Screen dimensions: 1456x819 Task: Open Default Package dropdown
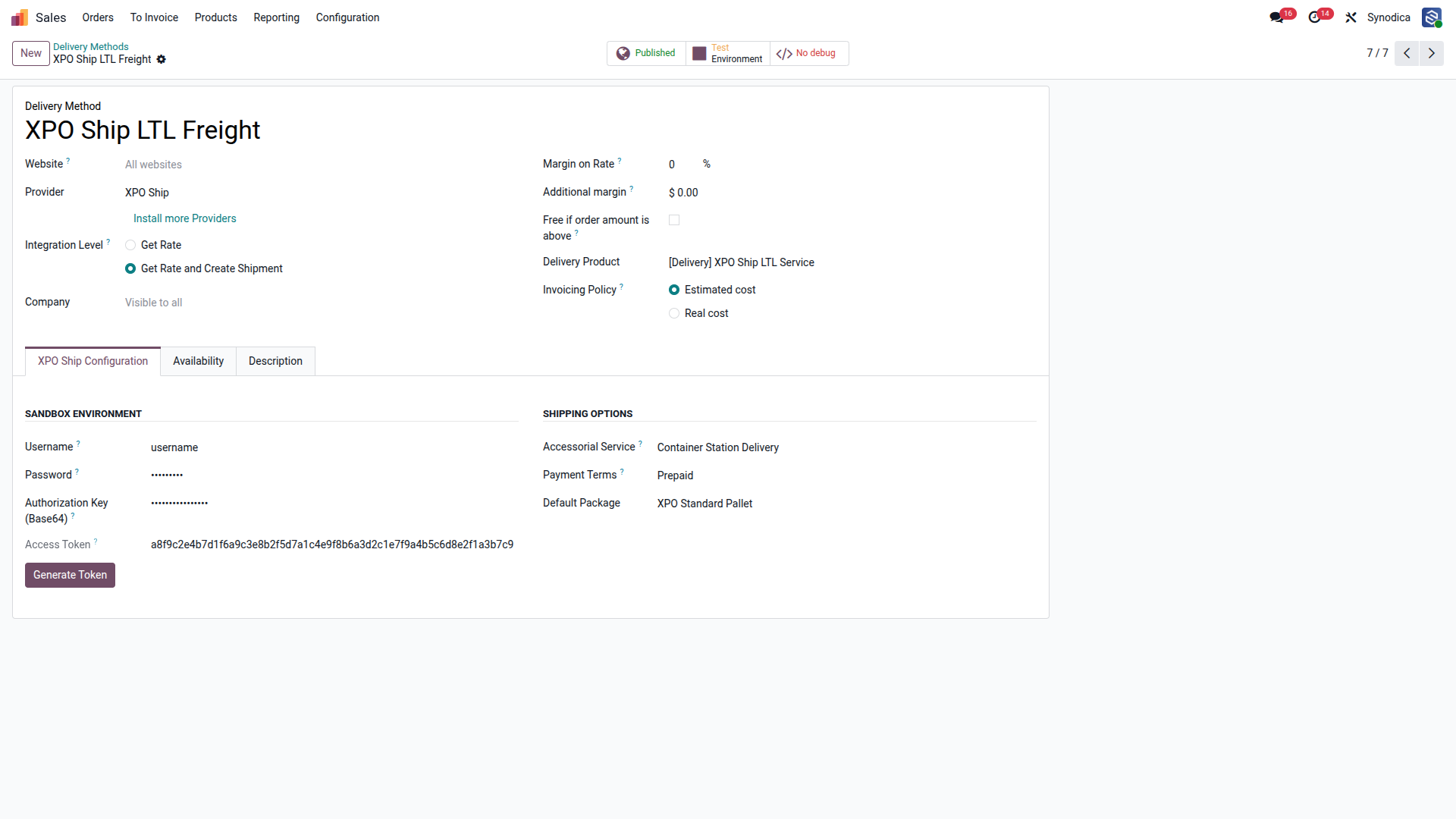(x=846, y=504)
